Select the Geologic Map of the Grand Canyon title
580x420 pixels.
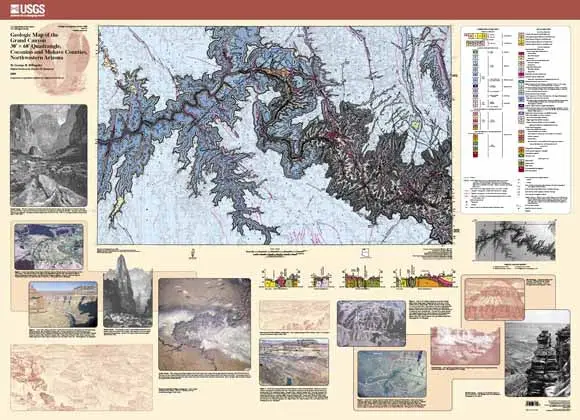(x=48, y=46)
